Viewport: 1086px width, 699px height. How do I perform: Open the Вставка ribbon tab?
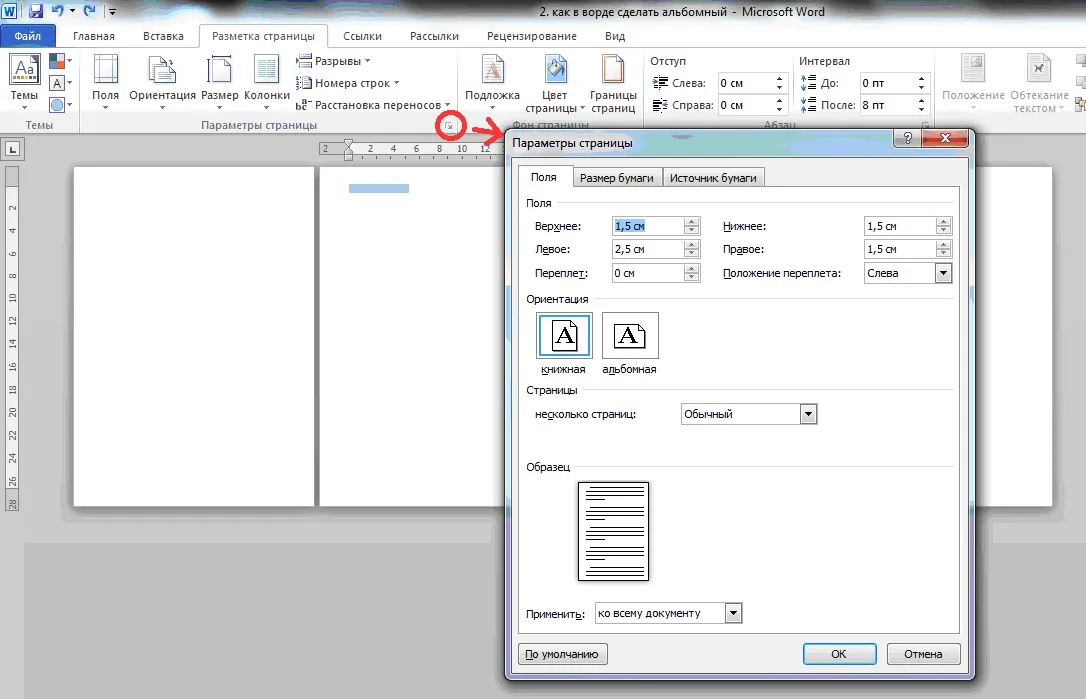(x=163, y=36)
